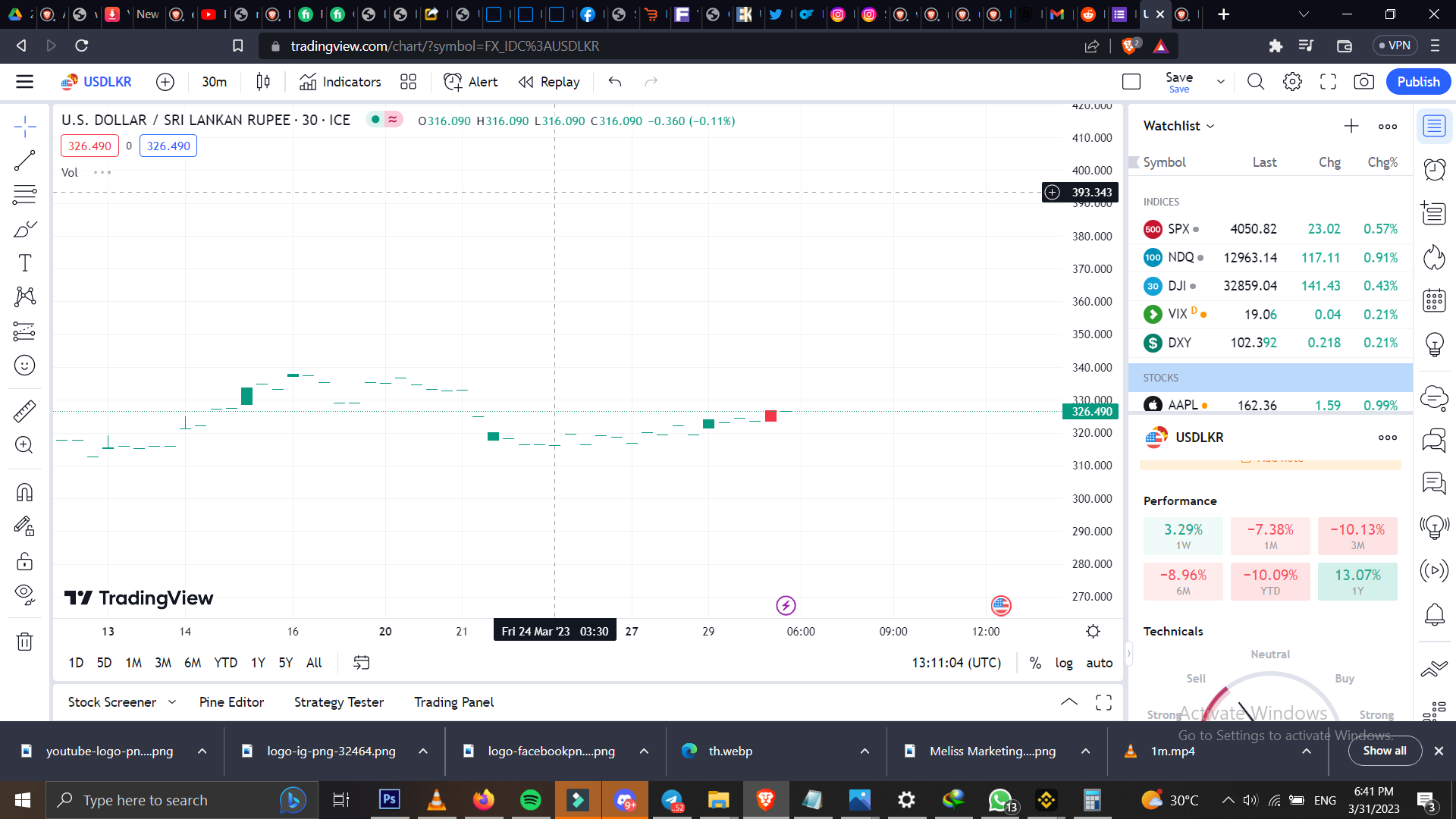This screenshot has height=819, width=1456.
Task: Add a symbol to compare
Action: [165, 82]
